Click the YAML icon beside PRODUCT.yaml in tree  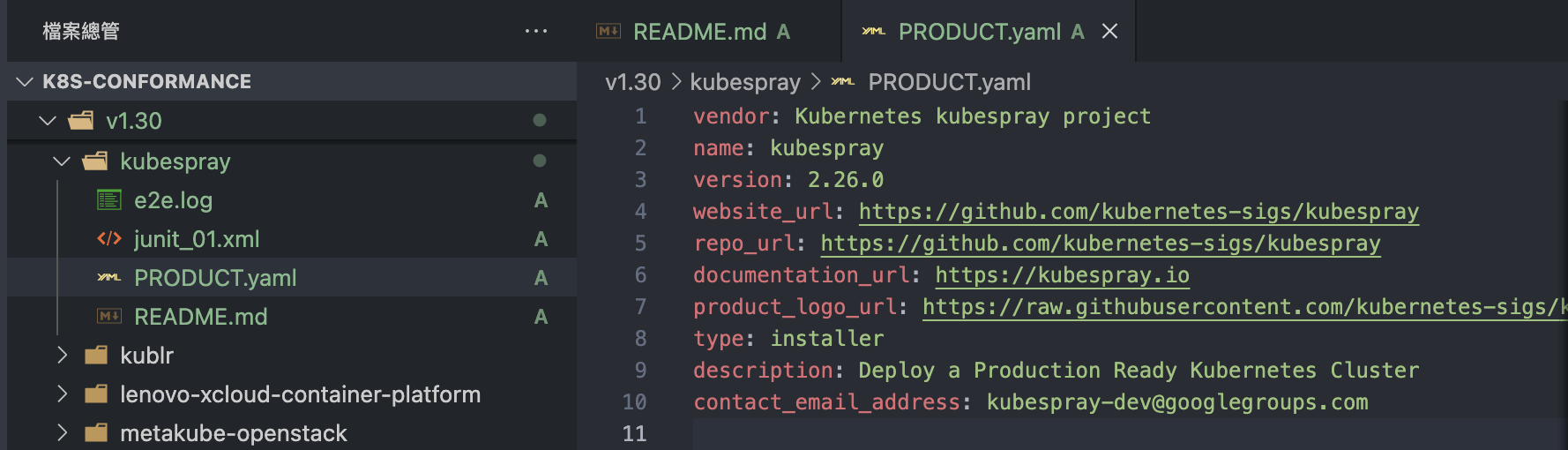(108, 278)
